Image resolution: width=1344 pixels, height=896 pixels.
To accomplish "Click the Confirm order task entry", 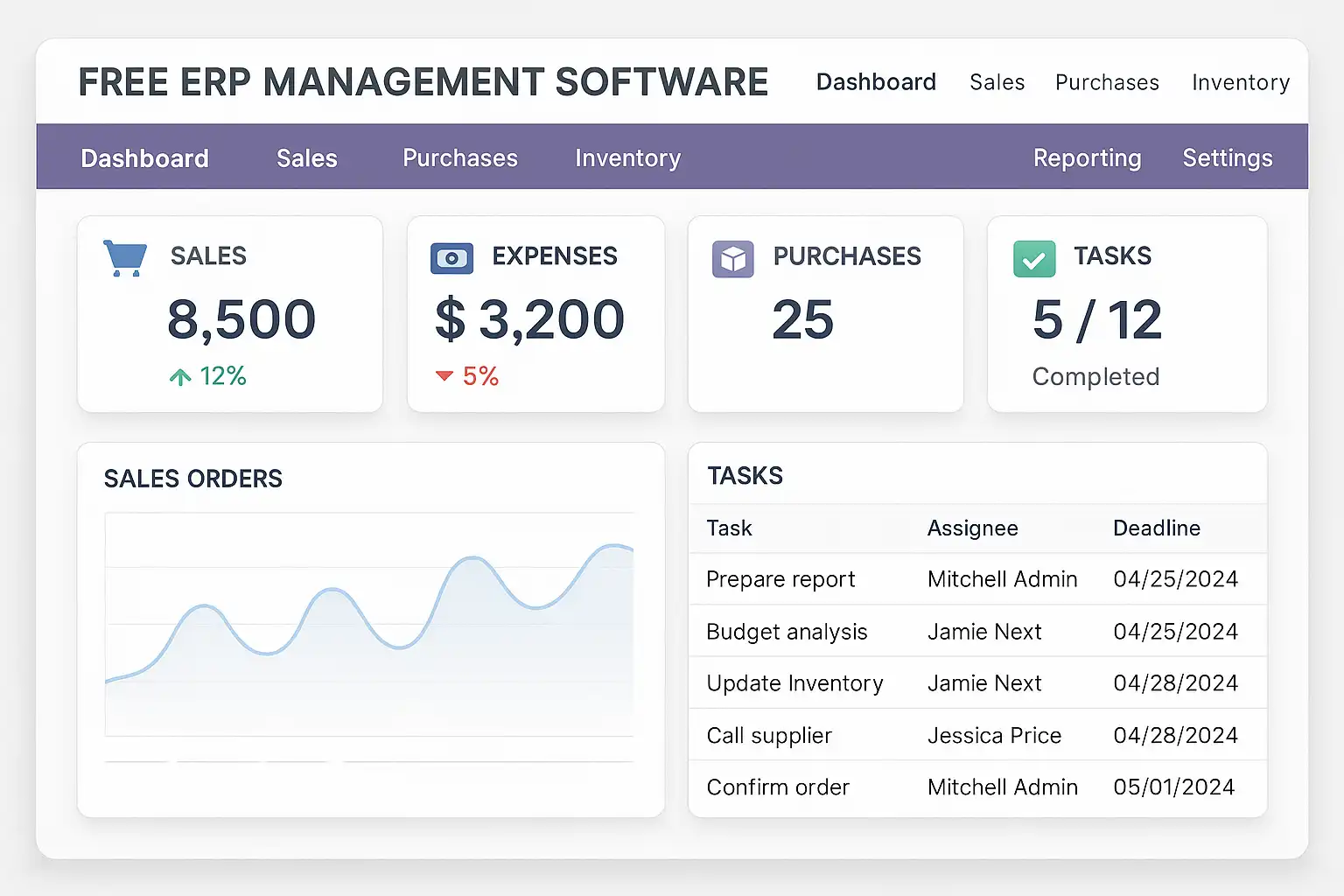I will click(x=778, y=787).
